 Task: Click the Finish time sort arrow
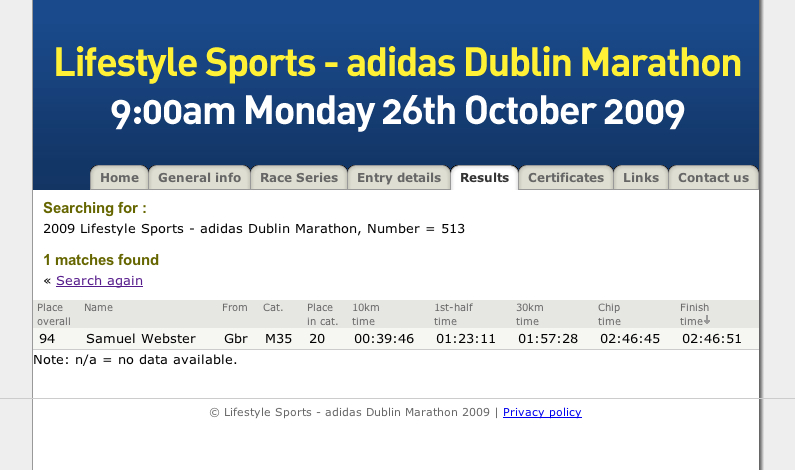(707, 320)
